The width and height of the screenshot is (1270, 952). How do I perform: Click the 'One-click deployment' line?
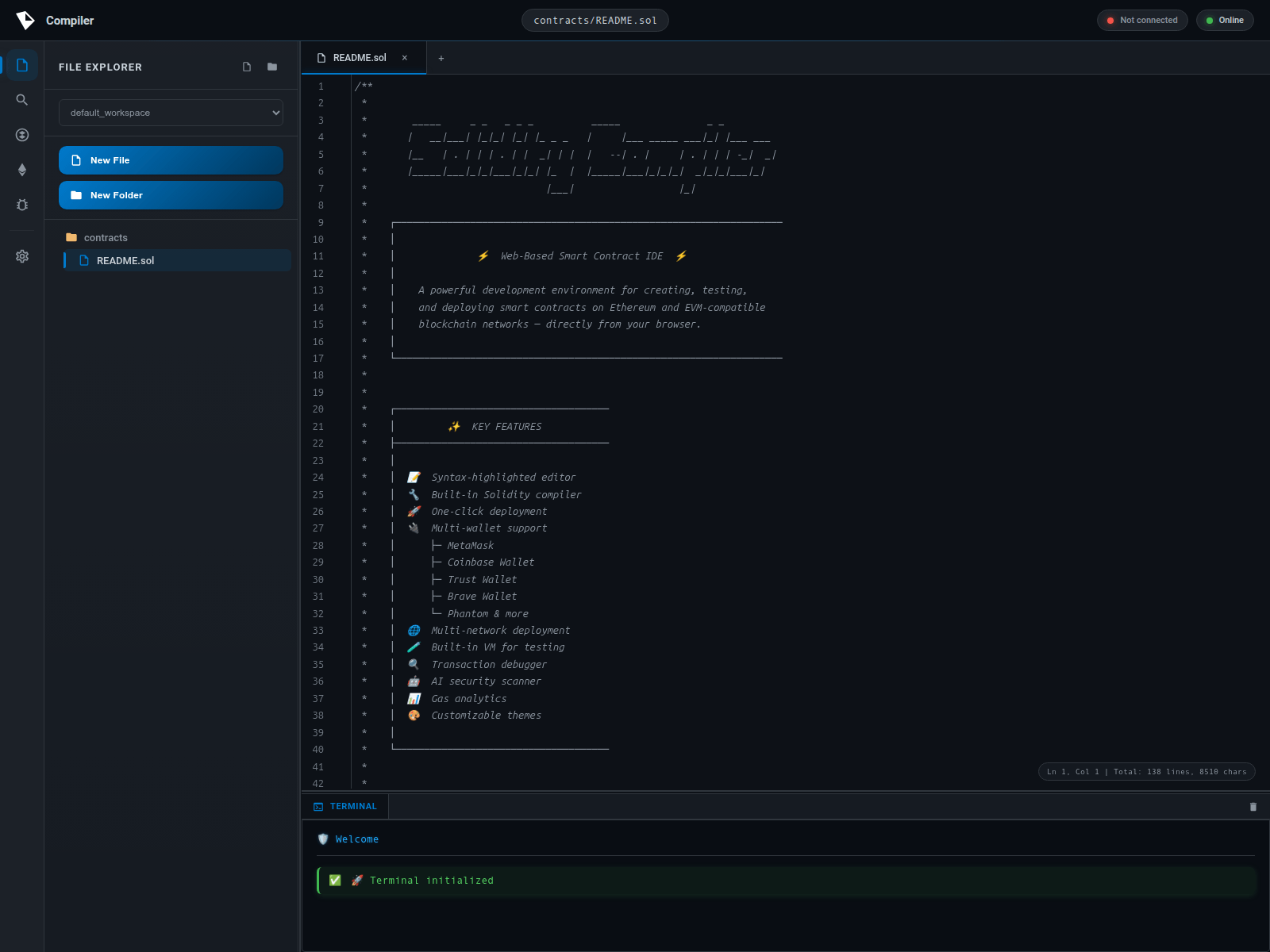tap(489, 512)
